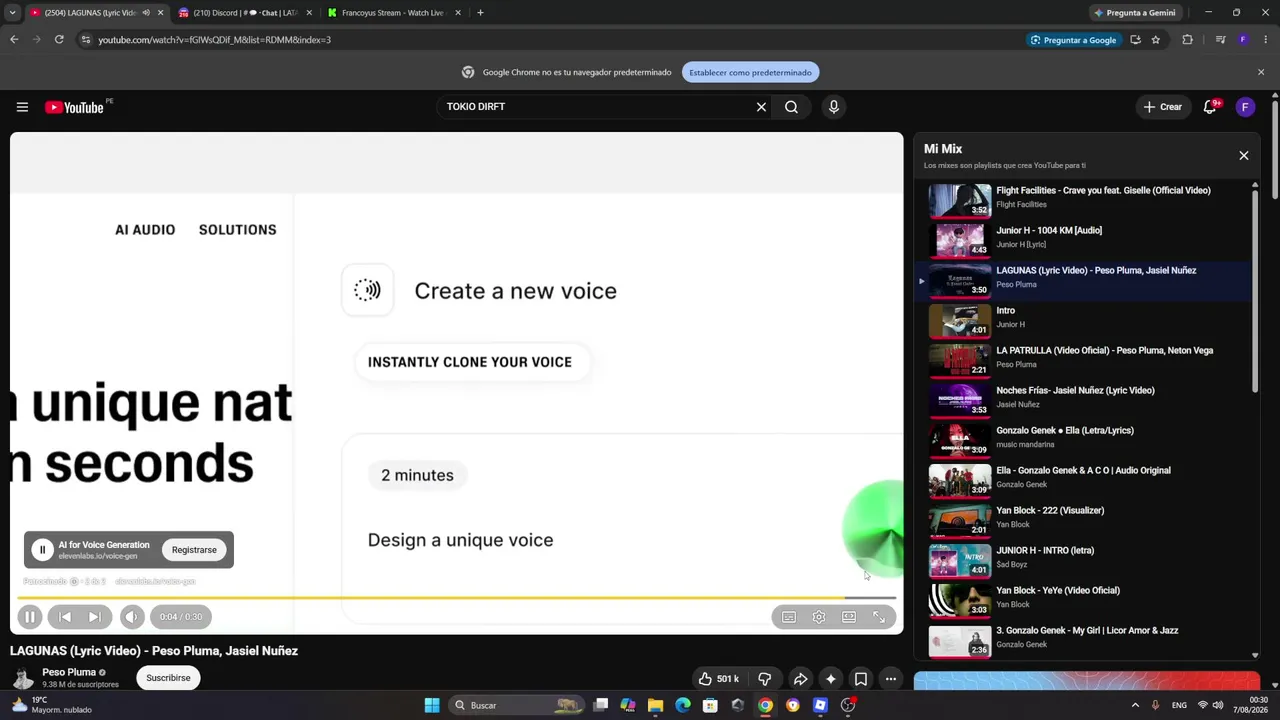Mute the player volume speaker icon
This screenshot has width=1280, height=720.
click(132, 617)
